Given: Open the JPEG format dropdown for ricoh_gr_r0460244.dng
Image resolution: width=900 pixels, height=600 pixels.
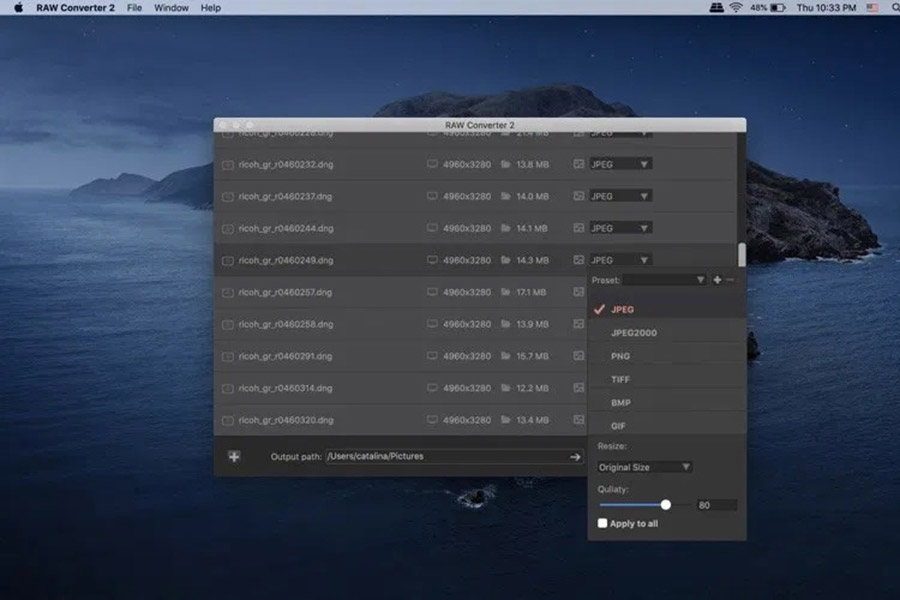Looking at the screenshot, I should [619, 228].
